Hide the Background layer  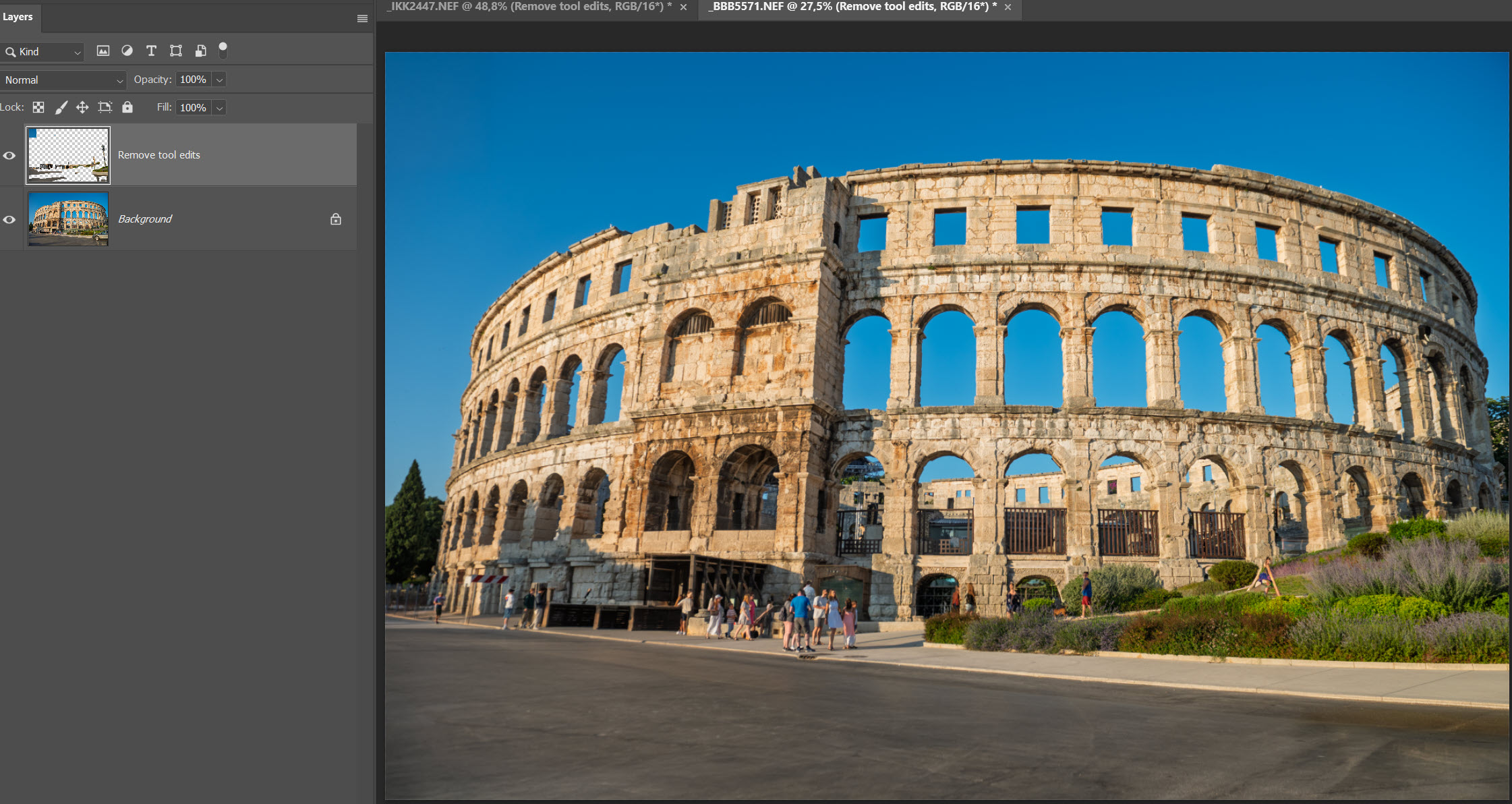[x=9, y=220]
